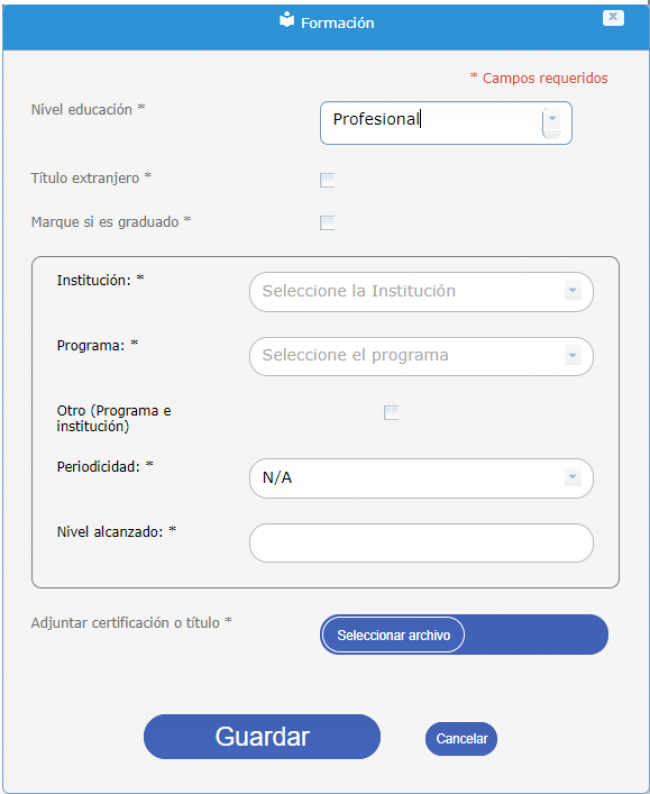Click the red Campos requeridos notice
Image resolution: width=650 pixels, height=794 pixels.
[x=539, y=78]
